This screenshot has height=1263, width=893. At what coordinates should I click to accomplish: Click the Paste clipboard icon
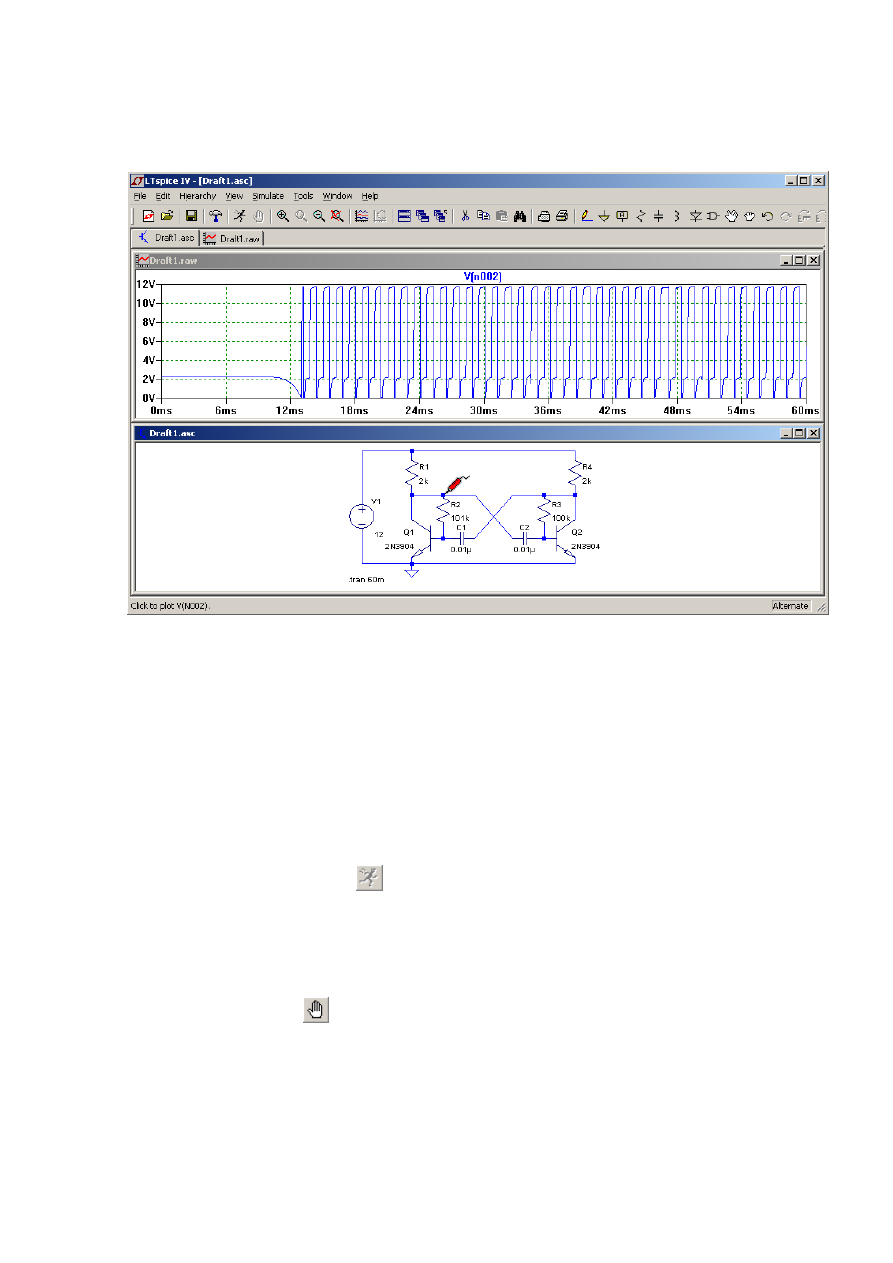[501, 215]
